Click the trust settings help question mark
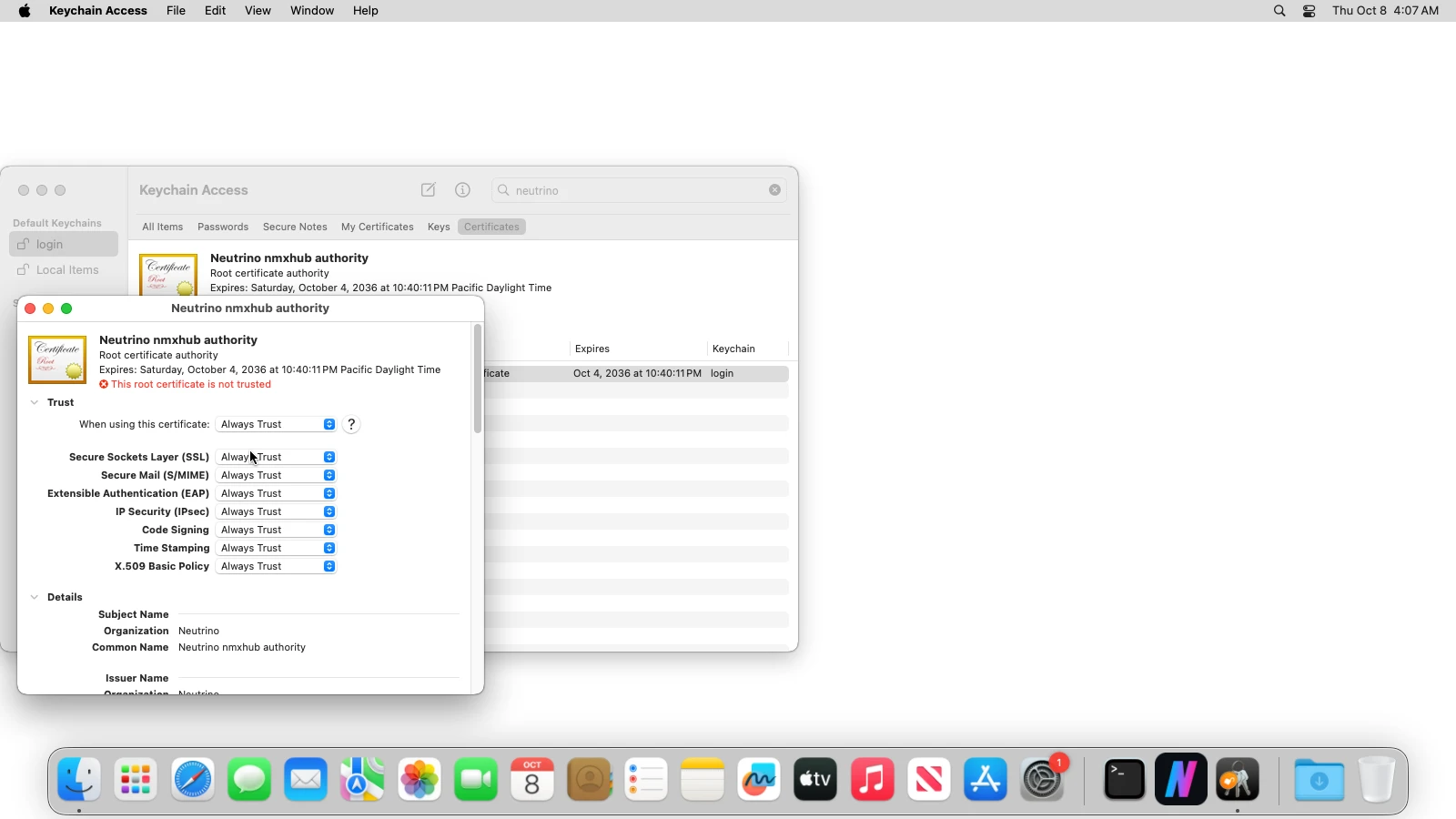This screenshot has height=819, width=1456. [351, 424]
